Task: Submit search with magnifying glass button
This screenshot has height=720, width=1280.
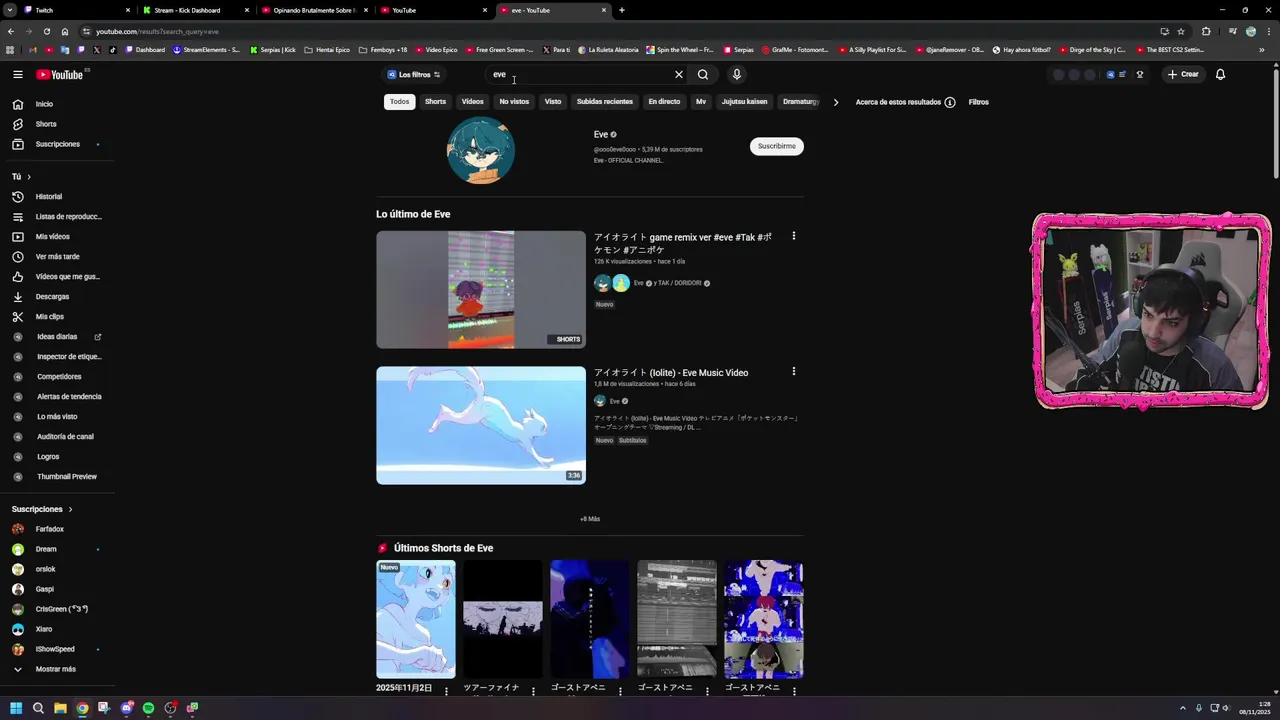Action: click(x=703, y=74)
